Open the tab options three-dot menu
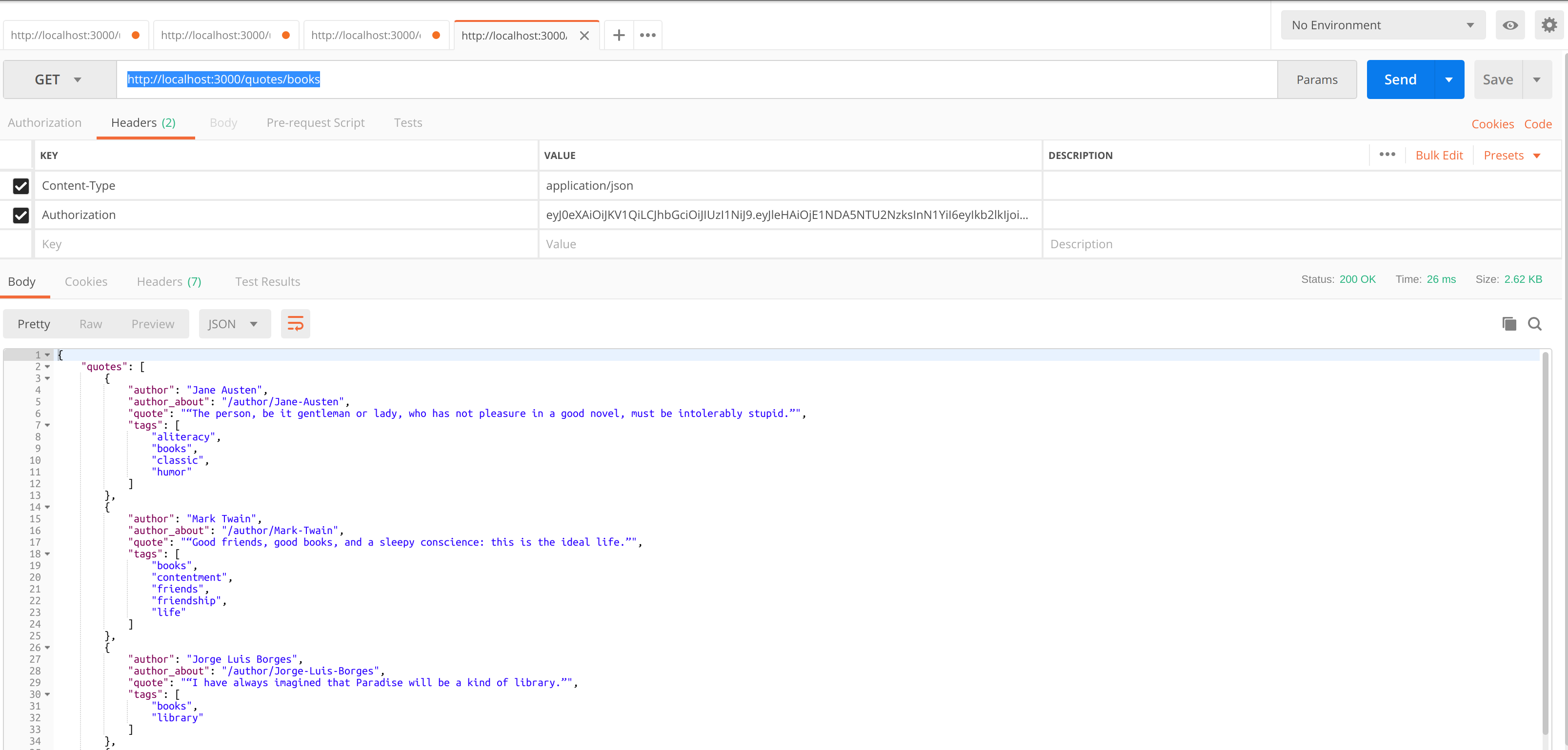This screenshot has width=1568, height=750. point(648,35)
